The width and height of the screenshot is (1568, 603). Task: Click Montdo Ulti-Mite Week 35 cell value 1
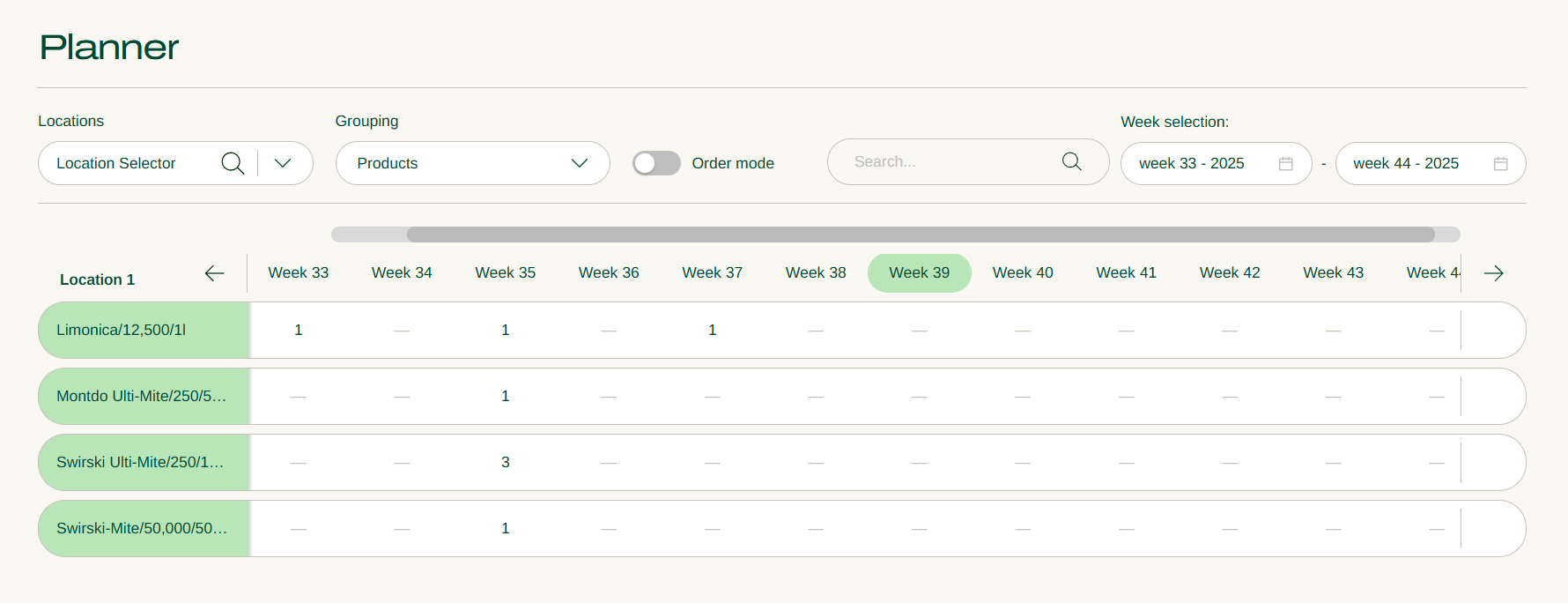point(506,396)
